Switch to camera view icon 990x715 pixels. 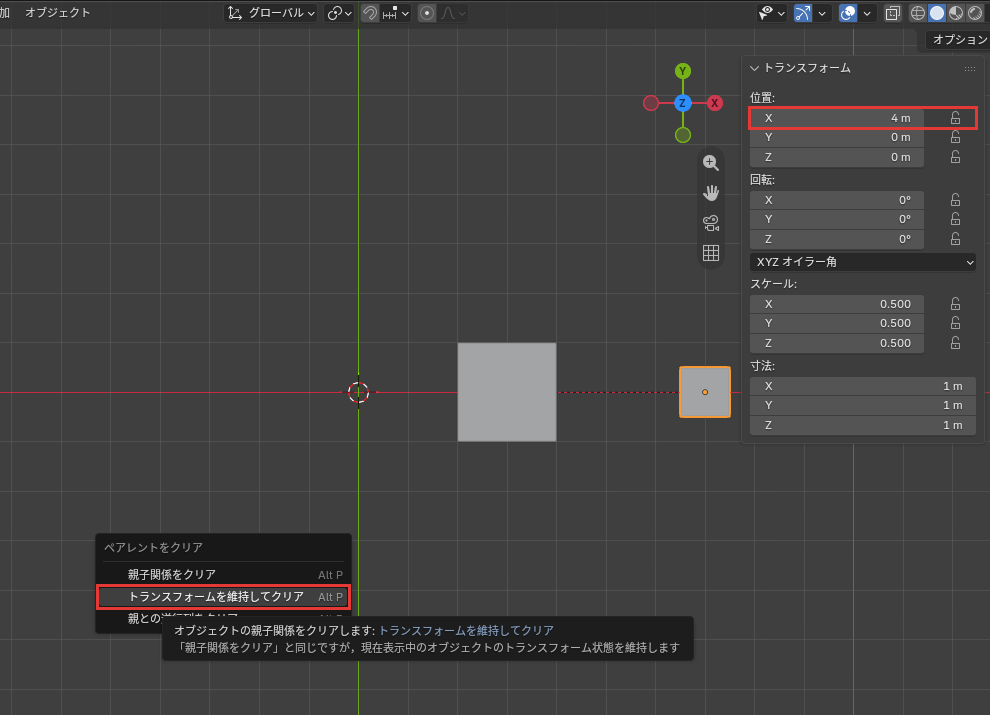[x=711, y=223]
